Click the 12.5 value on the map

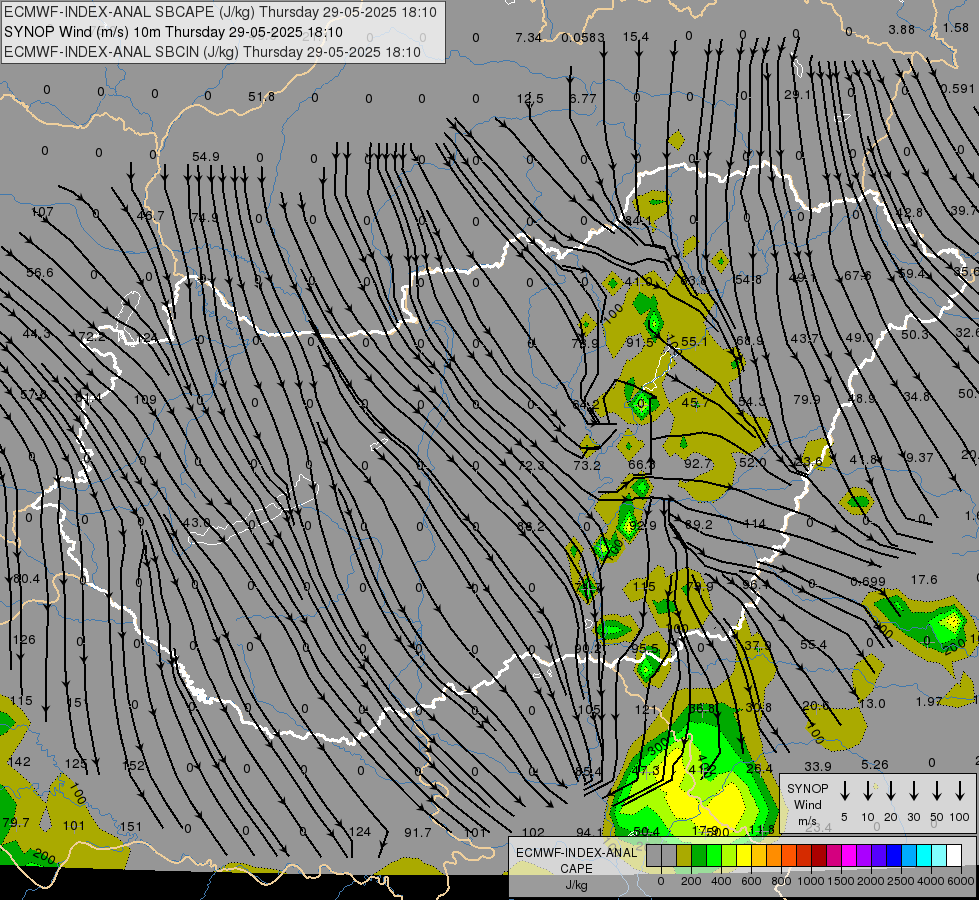coord(530,99)
